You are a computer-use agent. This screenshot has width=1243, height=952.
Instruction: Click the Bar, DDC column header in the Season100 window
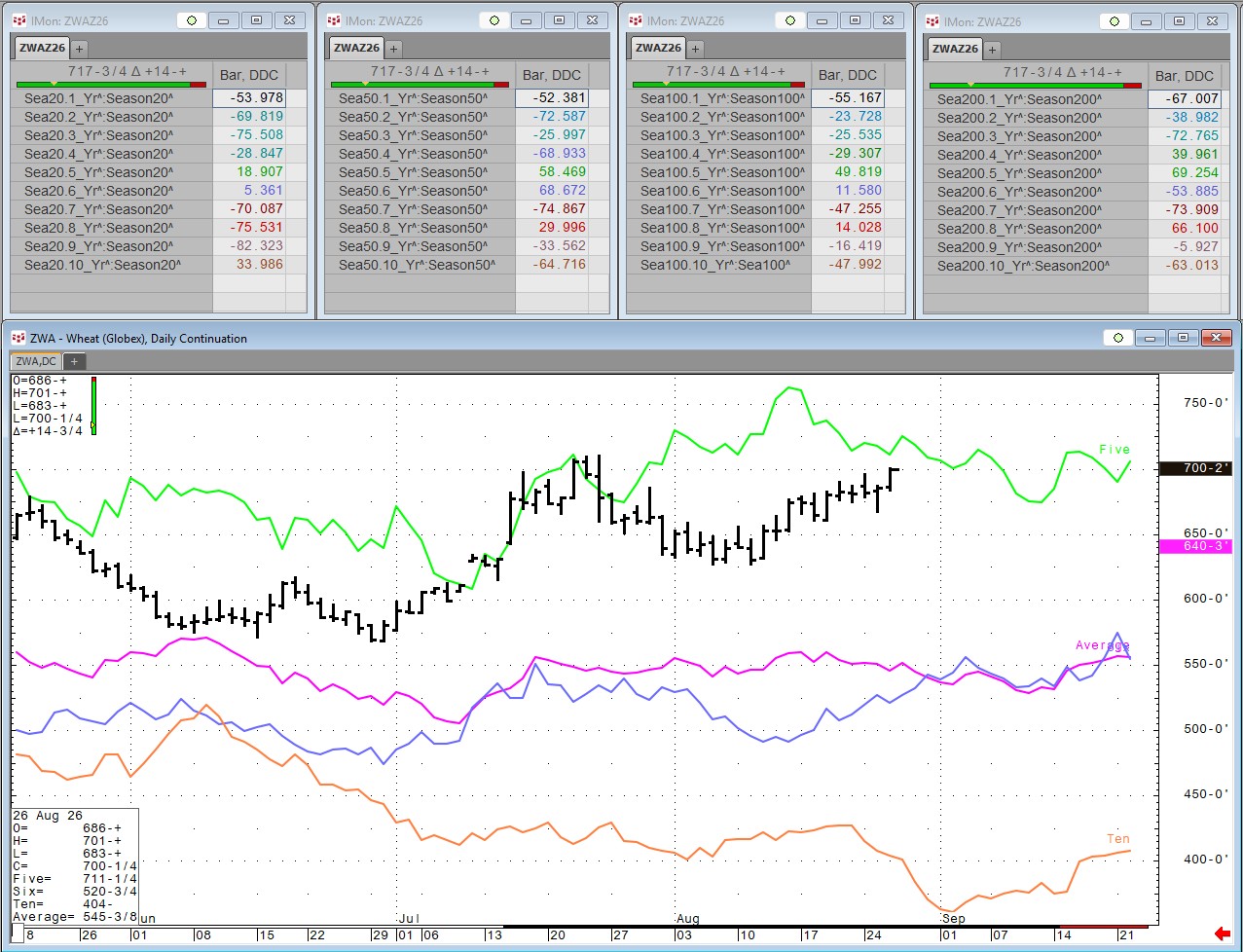pos(848,75)
